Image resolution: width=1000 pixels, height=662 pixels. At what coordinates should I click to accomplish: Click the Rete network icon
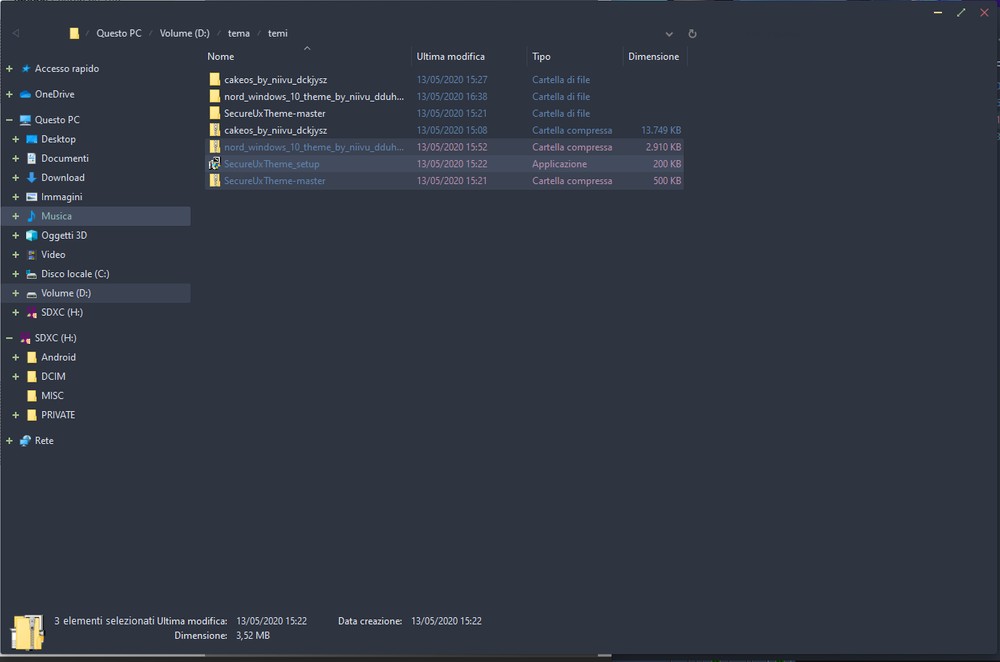pos(25,441)
